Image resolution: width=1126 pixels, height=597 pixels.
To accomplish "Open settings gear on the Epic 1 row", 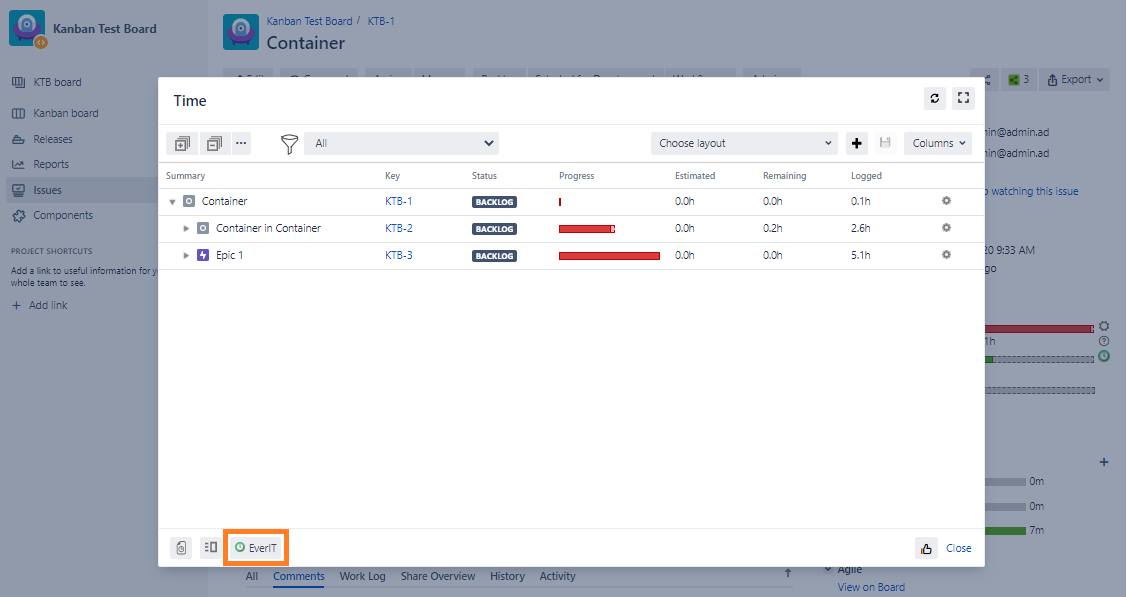I will pos(946,255).
